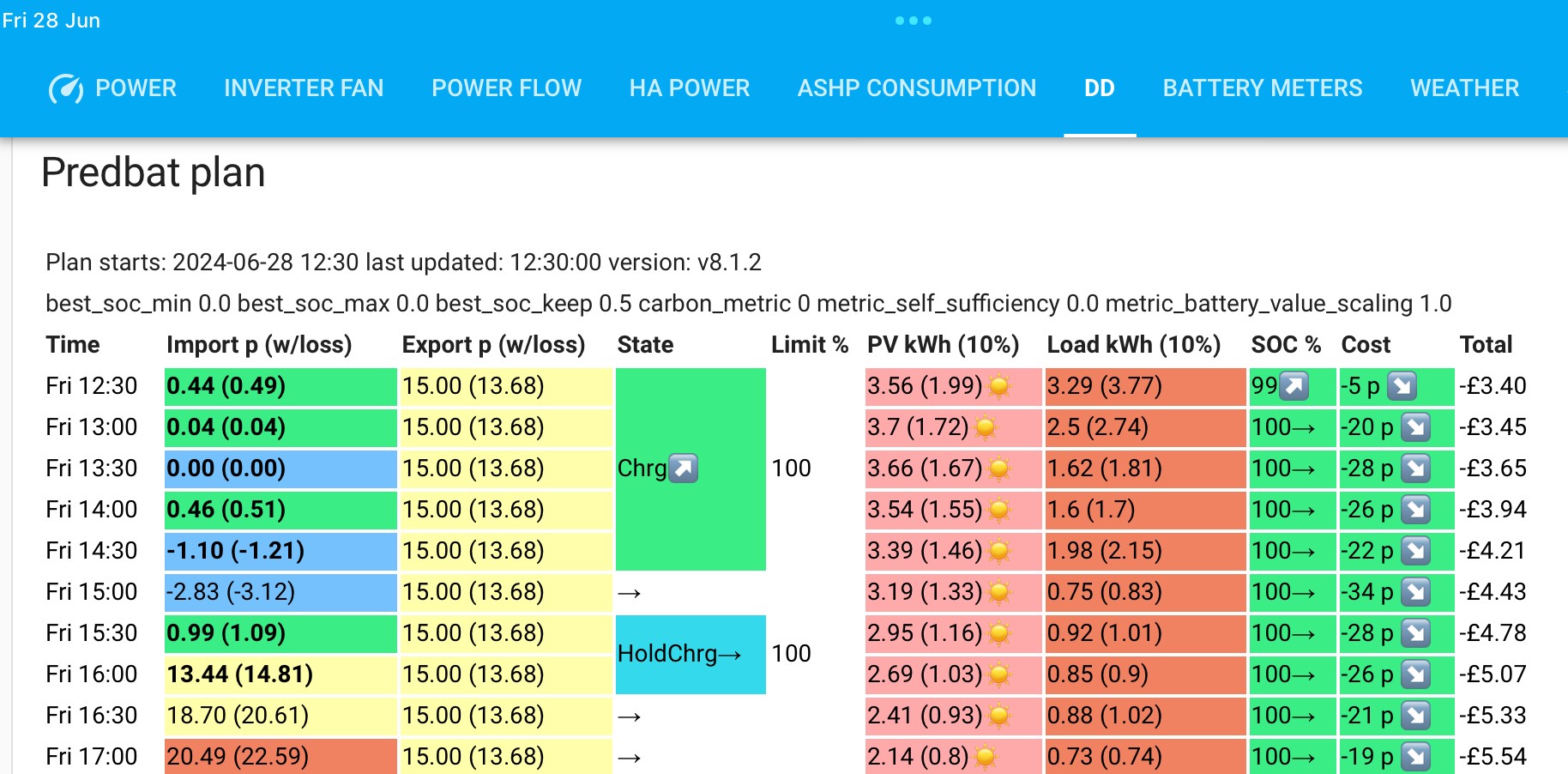
Task: Click the Predbat plan card title
Action: [x=154, y=172]
